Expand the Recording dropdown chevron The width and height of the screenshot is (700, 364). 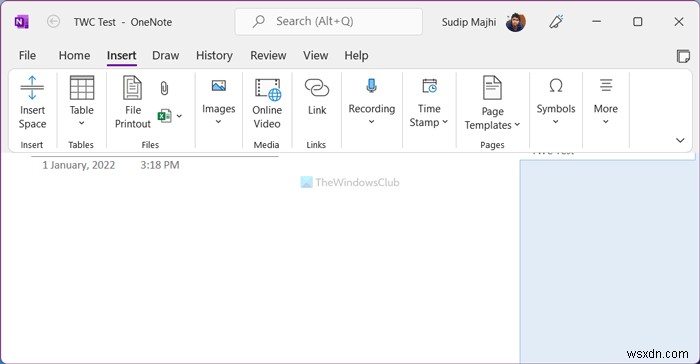pos(371,121)
